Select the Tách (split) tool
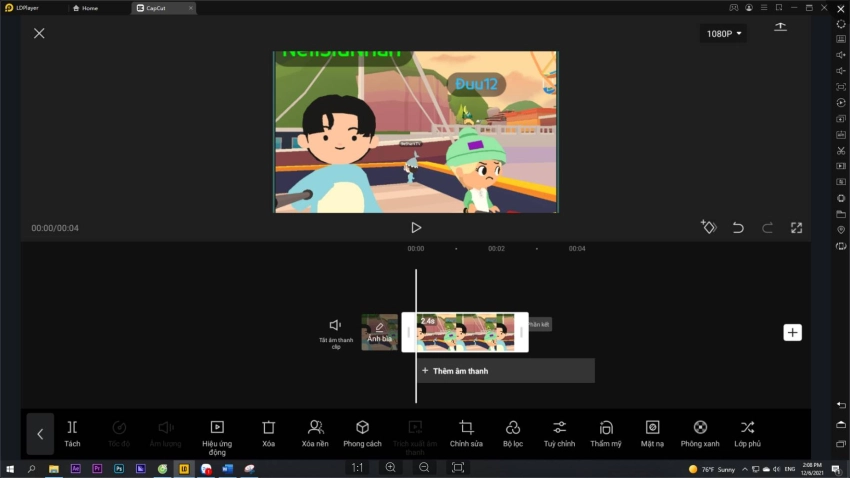The width and height of the screenshot is (850, 478). [72, 433]
